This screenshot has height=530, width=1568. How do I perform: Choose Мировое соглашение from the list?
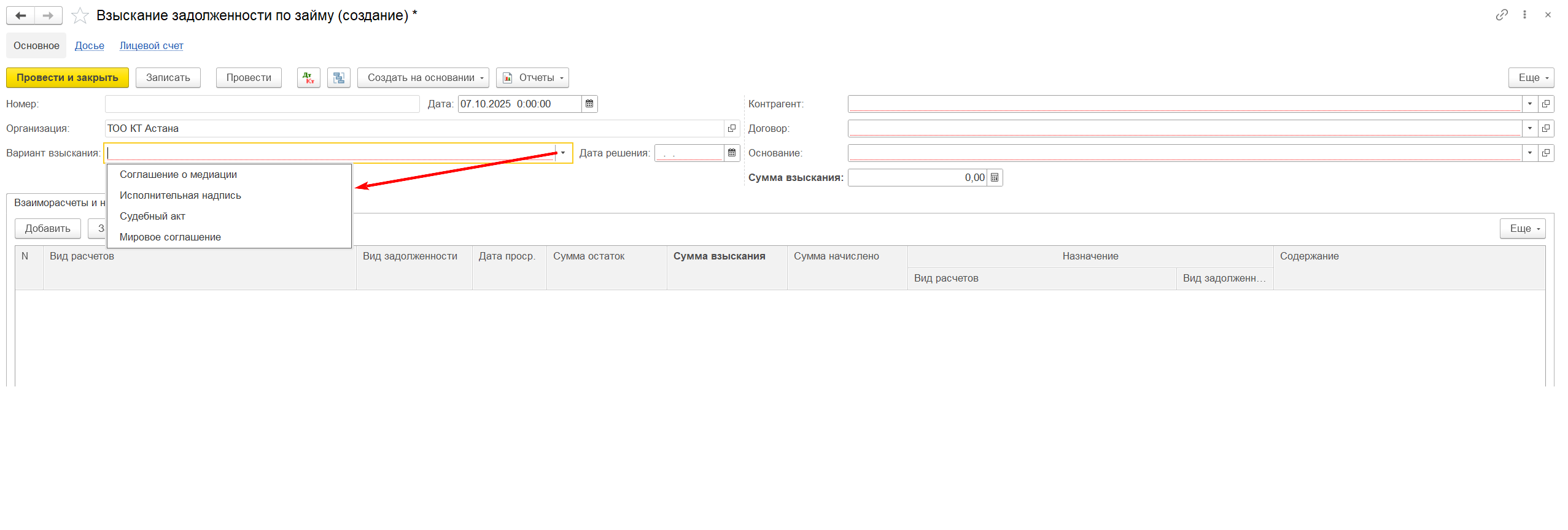229,237
